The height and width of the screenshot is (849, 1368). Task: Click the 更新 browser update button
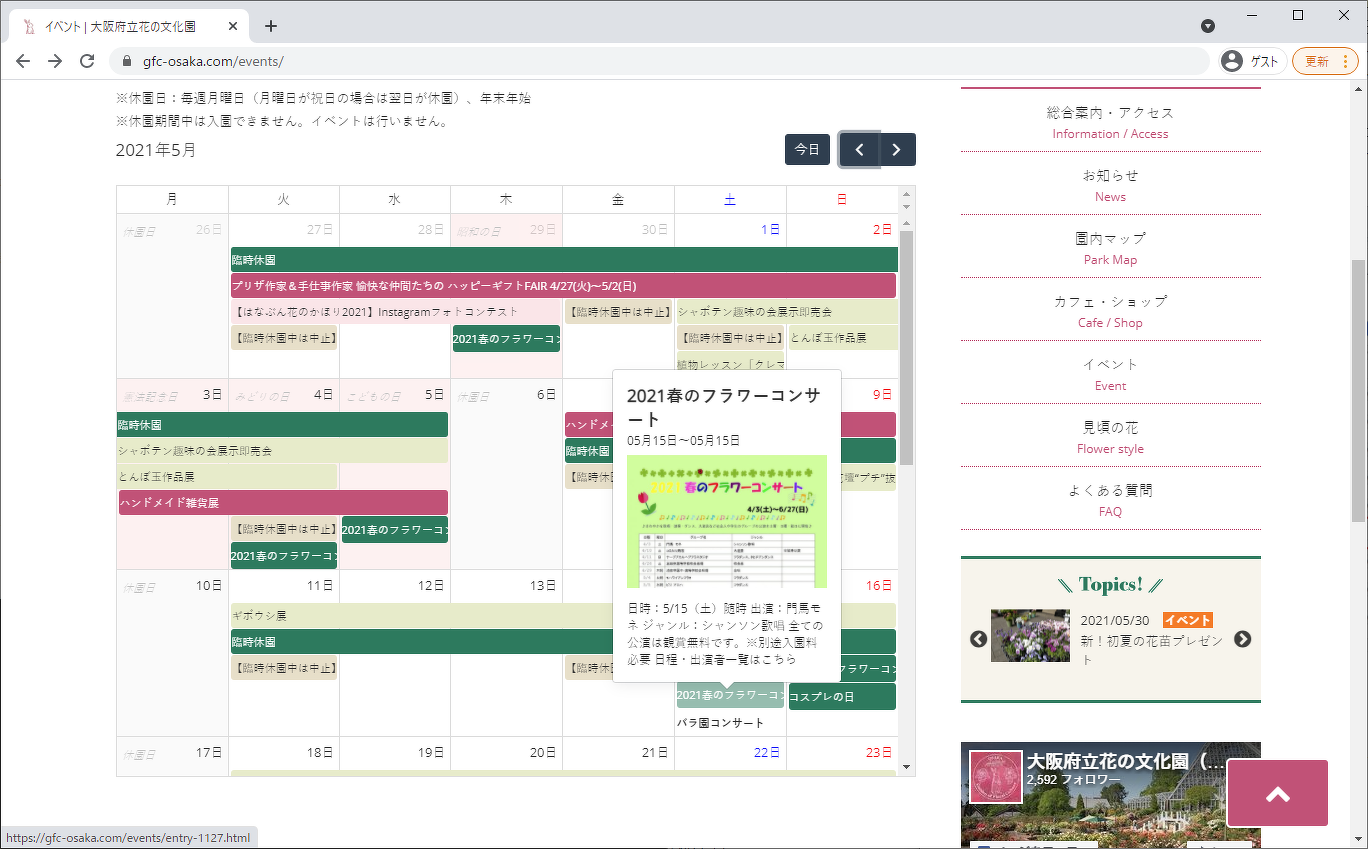point(1324,61)
